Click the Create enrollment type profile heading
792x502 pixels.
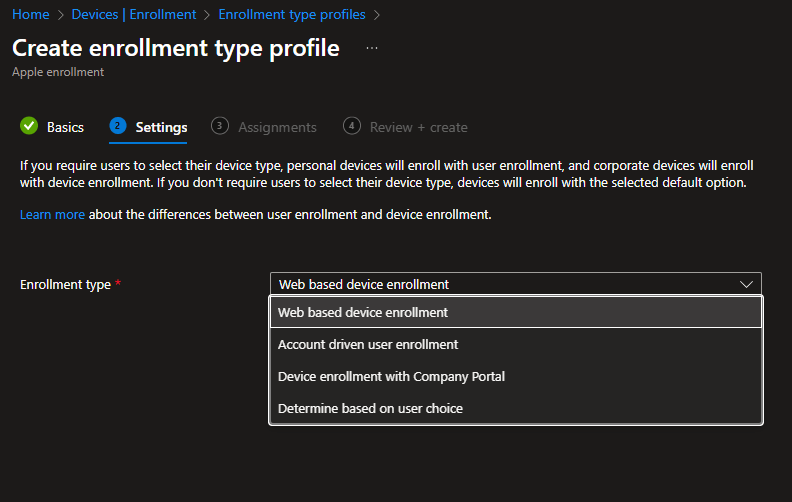pos(176,48)
